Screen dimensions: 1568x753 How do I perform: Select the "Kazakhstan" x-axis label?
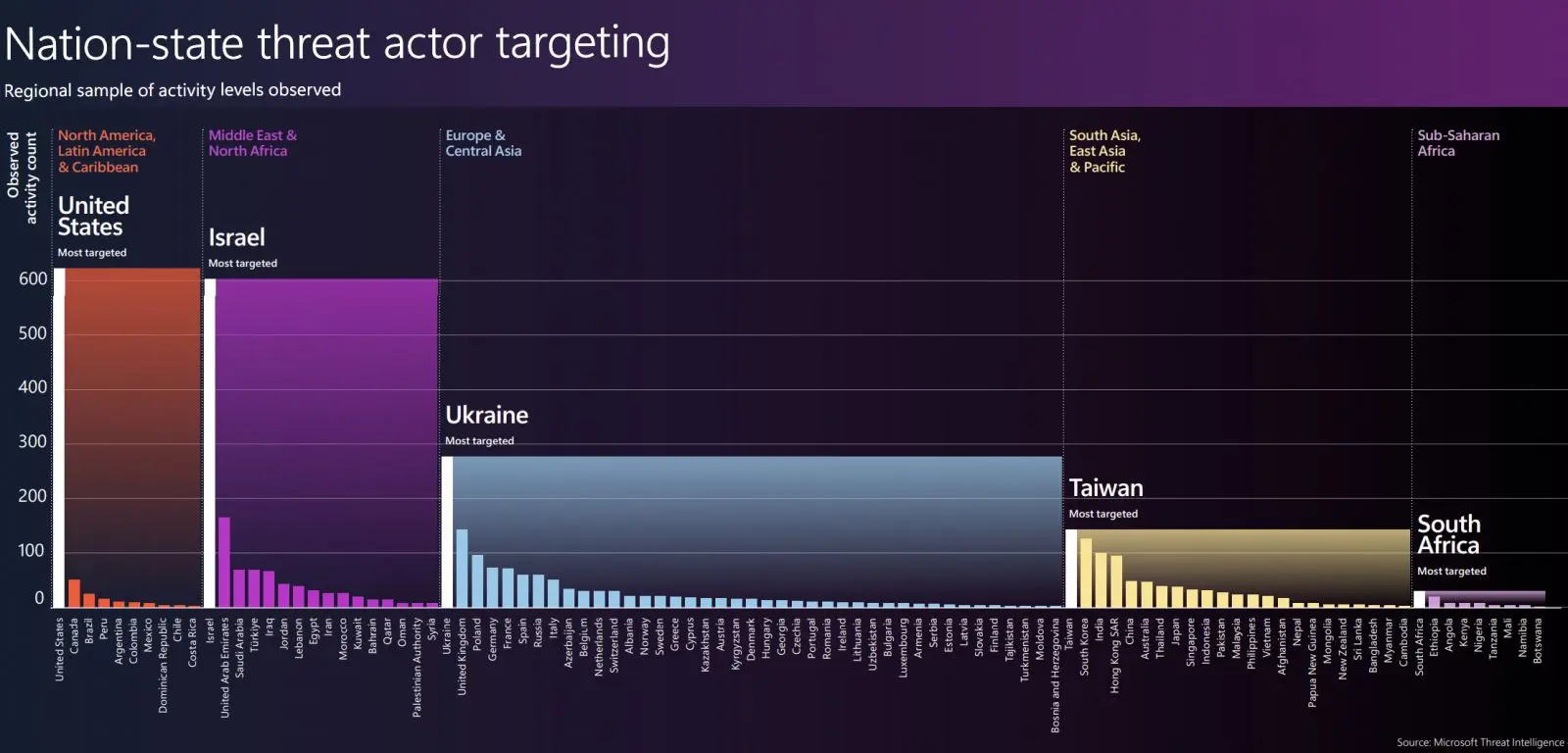705,644
